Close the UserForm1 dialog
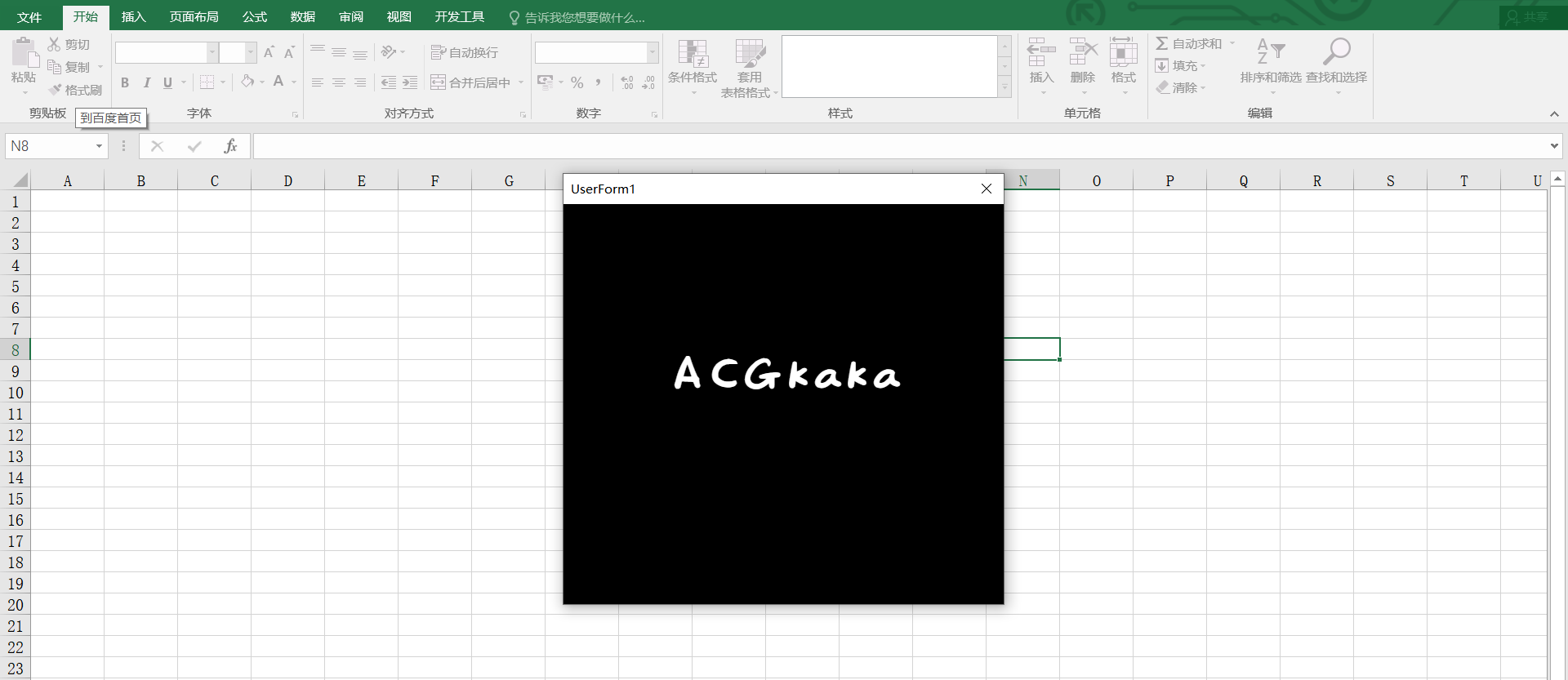Screen dimensions: 1568x680 pyautogui.click(x=987, y=189)
